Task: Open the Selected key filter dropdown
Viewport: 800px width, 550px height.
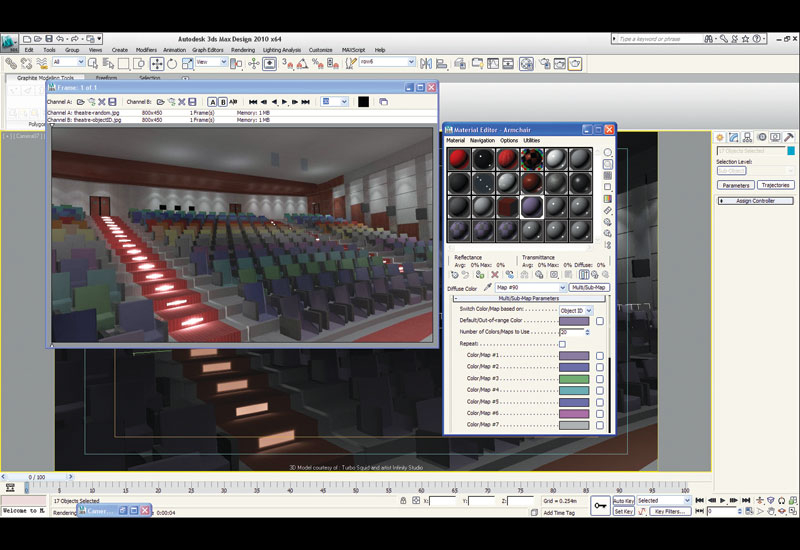Action: [663, 501]
